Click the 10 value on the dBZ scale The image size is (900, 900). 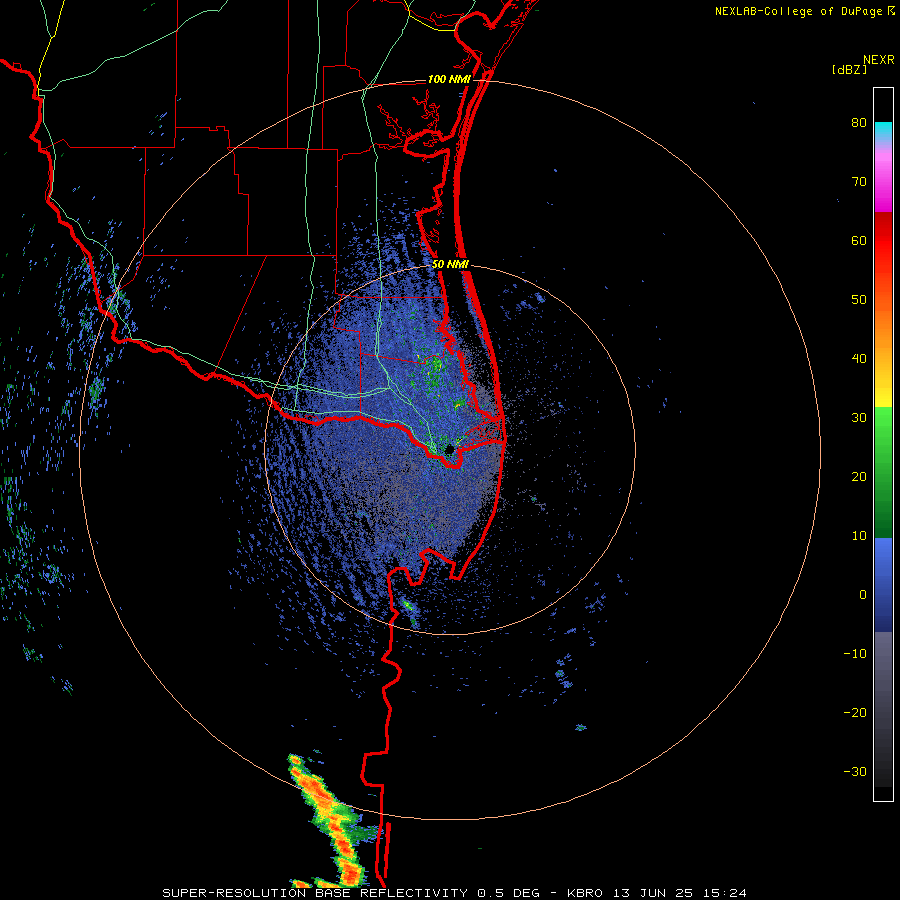[859, 536]
